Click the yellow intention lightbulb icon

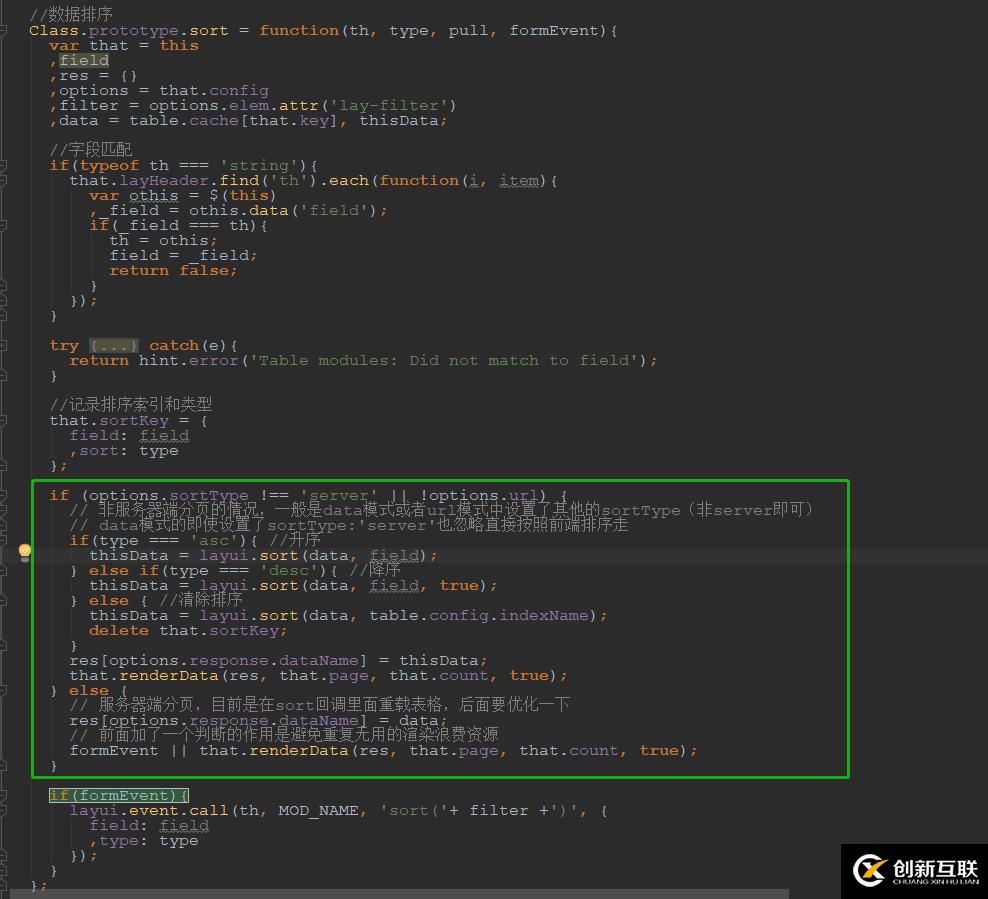[25, 553]
